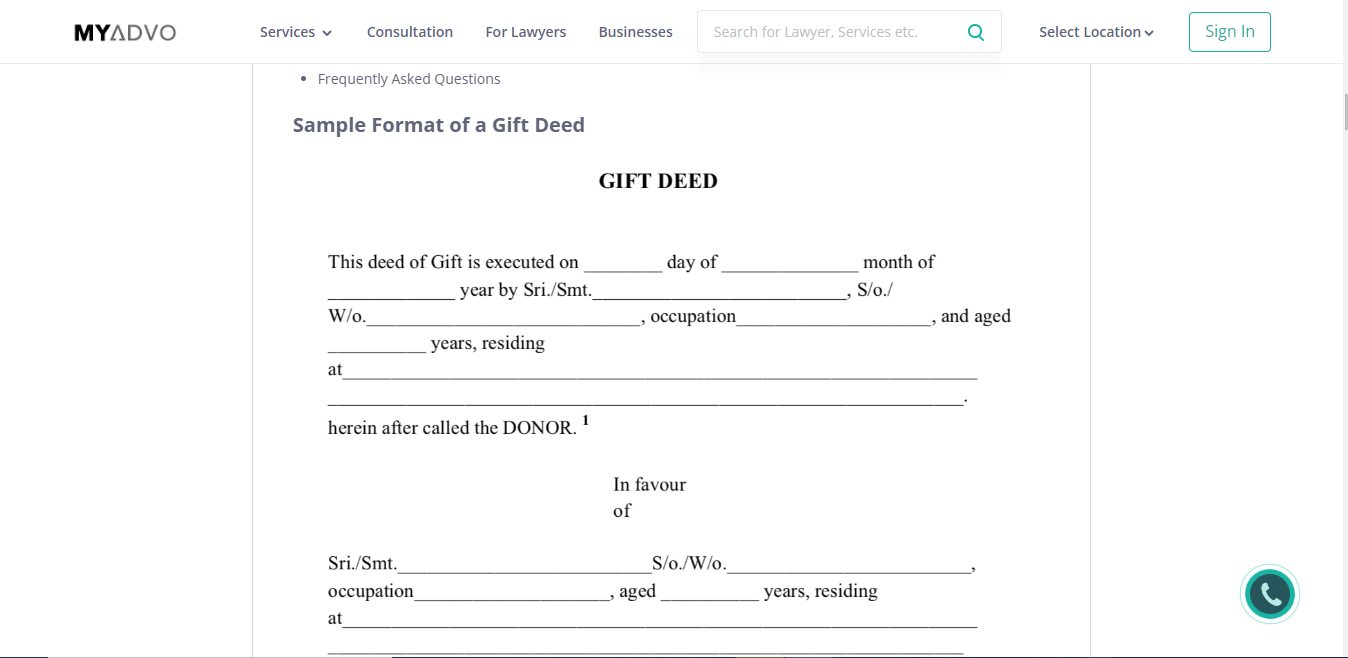Click the MyAdvo brand mark in the header

click(124, 31)
